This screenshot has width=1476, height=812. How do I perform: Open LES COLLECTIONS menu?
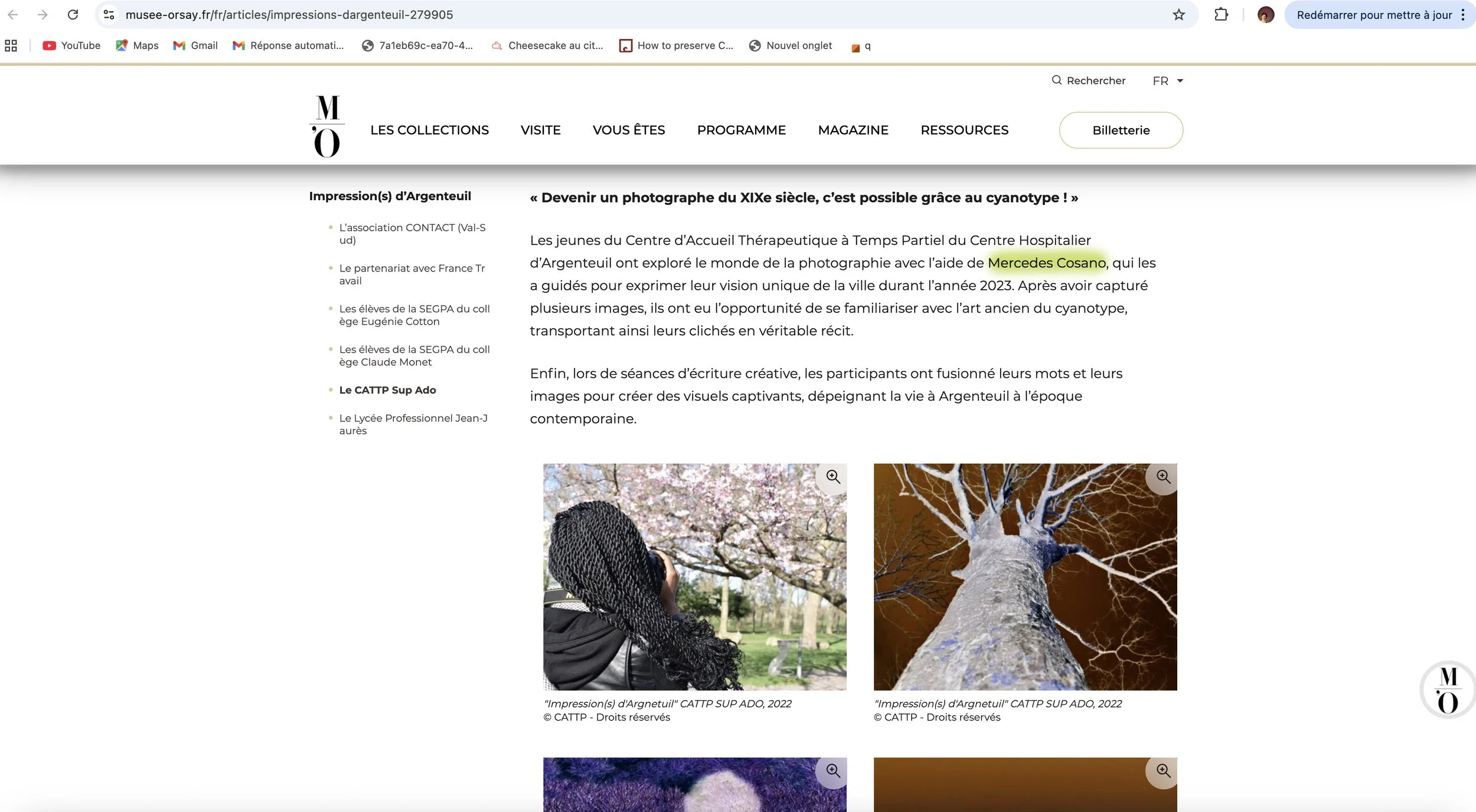click(x=429, y=130)
